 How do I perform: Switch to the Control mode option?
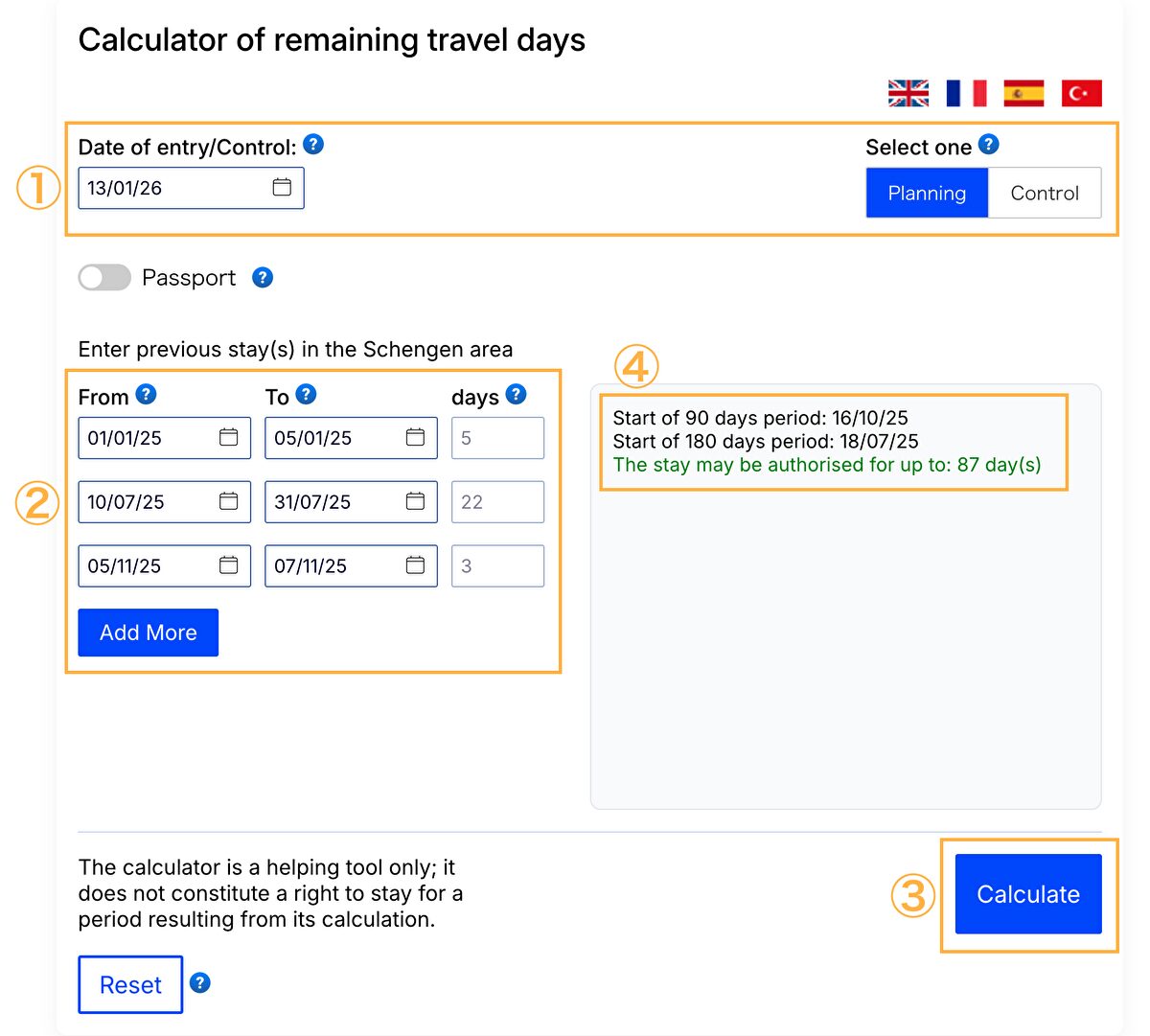1044,193
